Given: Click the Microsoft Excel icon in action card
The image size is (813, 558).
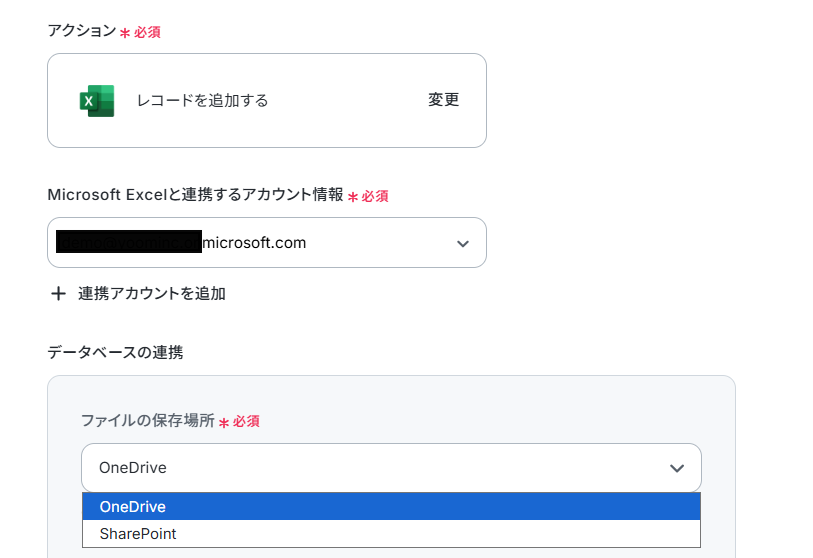Looking at the screenshot, I should 97,101.
